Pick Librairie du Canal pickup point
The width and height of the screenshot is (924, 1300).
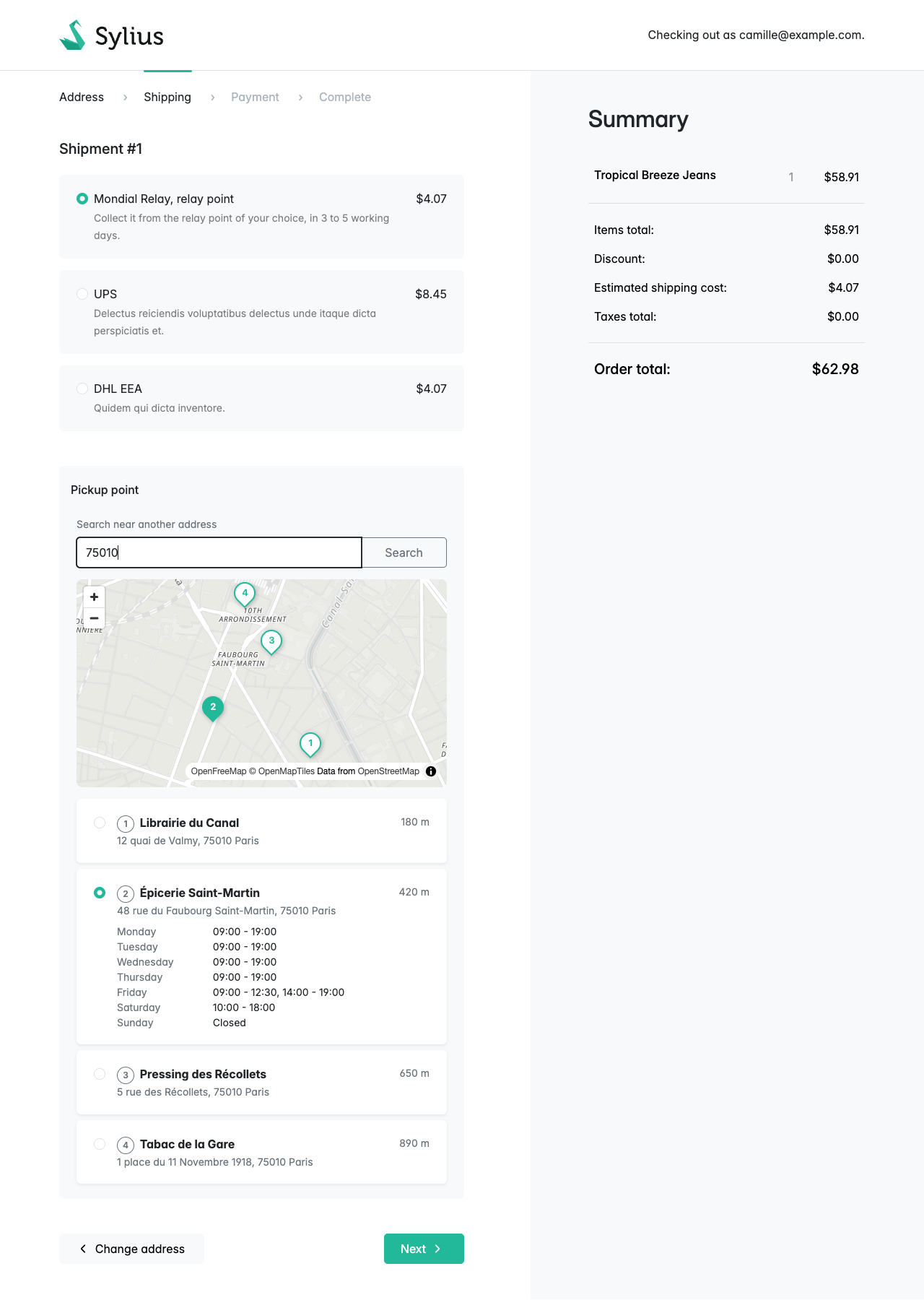point(100,823)
